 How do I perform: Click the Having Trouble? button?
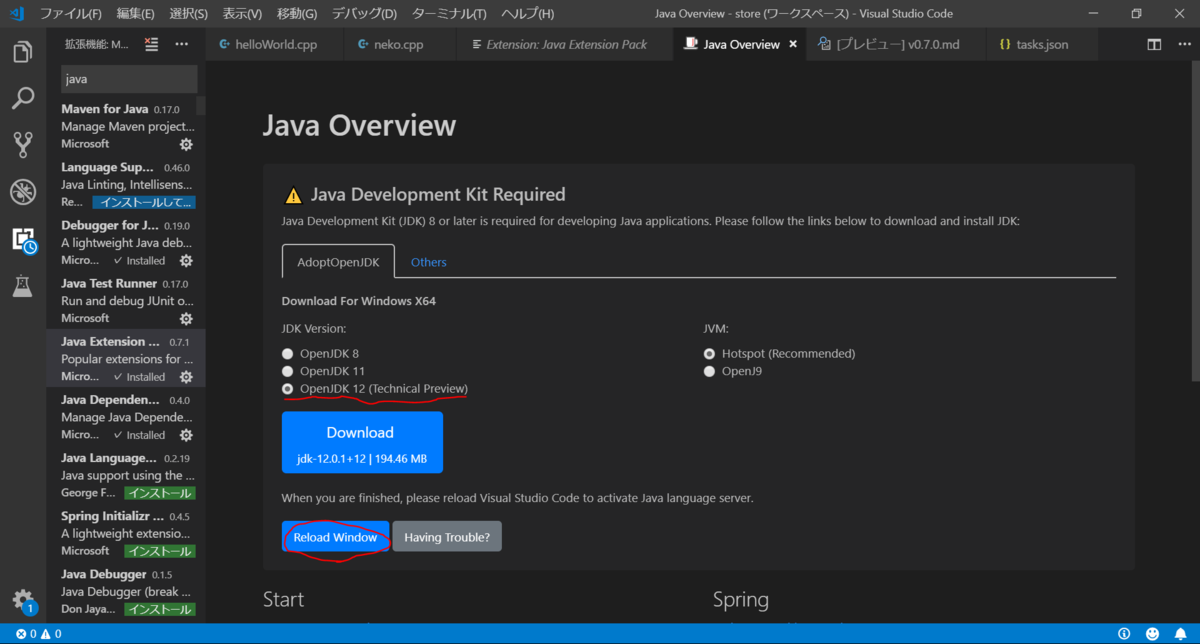446,536
